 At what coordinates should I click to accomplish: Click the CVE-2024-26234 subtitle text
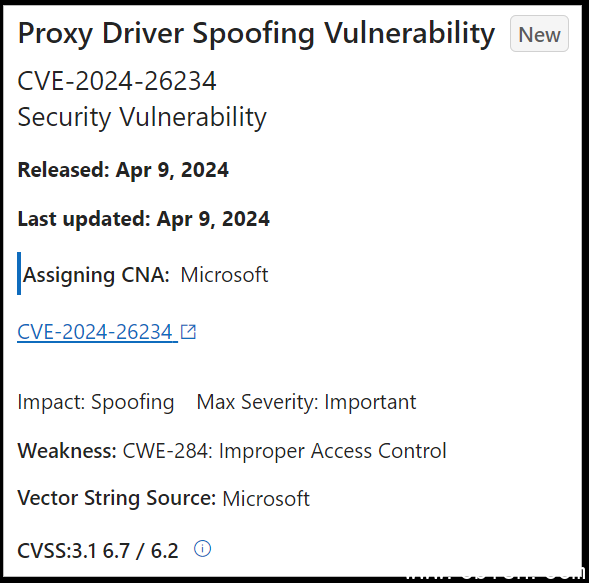117,81
